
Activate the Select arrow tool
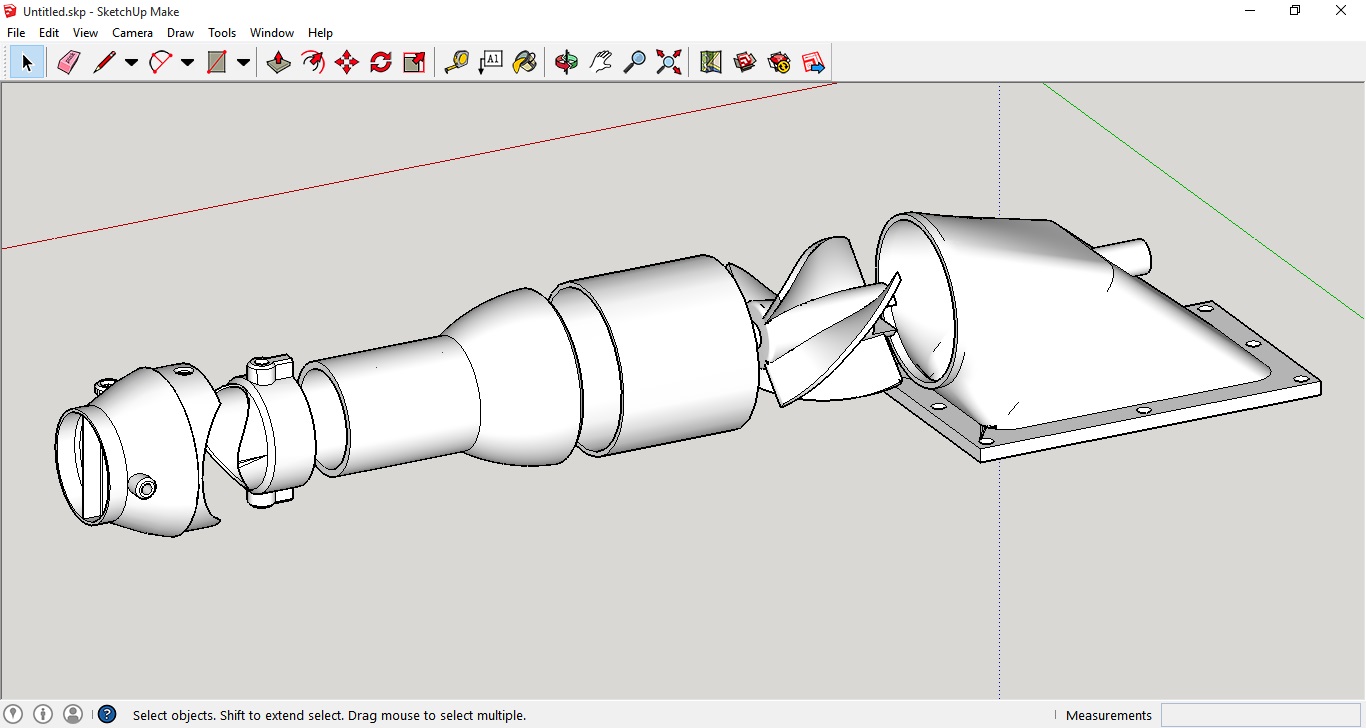point(27,63)
